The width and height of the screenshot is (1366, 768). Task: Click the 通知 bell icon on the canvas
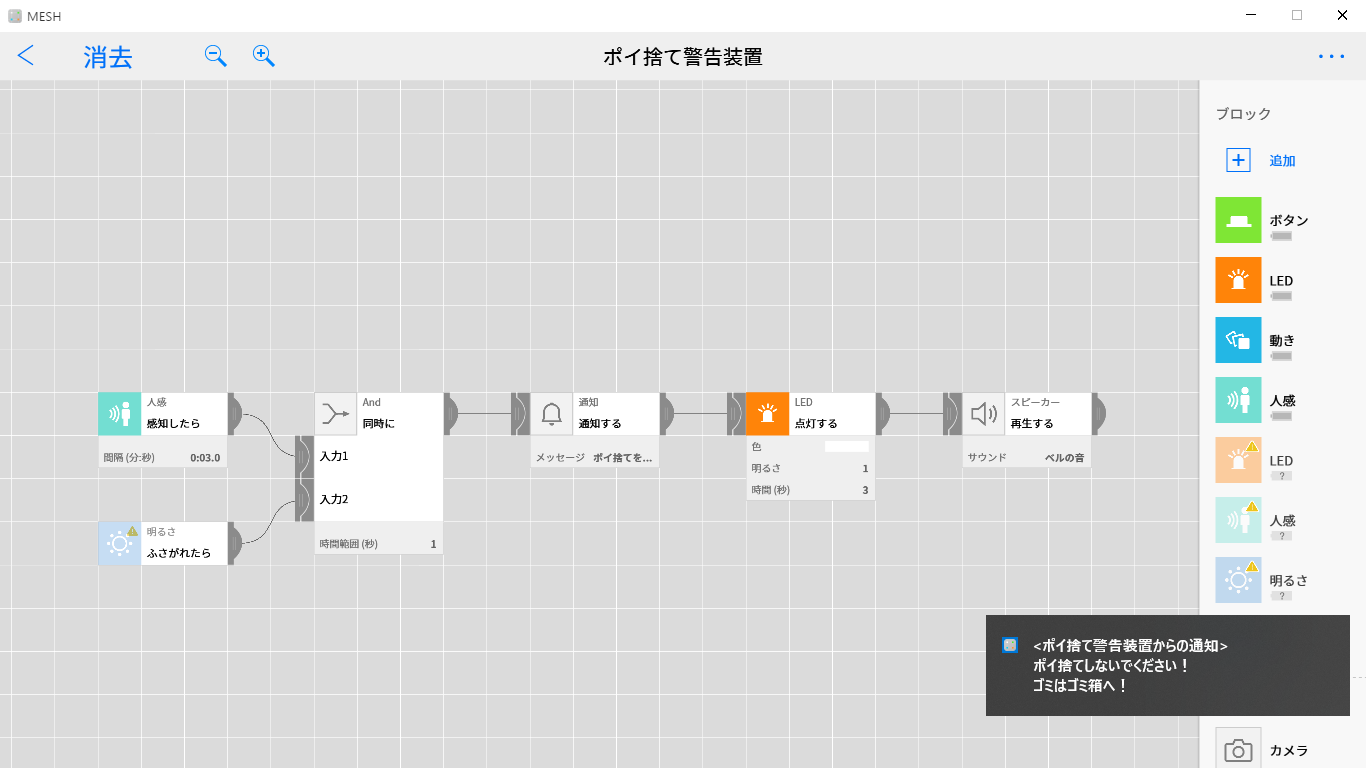pos(552,414)
